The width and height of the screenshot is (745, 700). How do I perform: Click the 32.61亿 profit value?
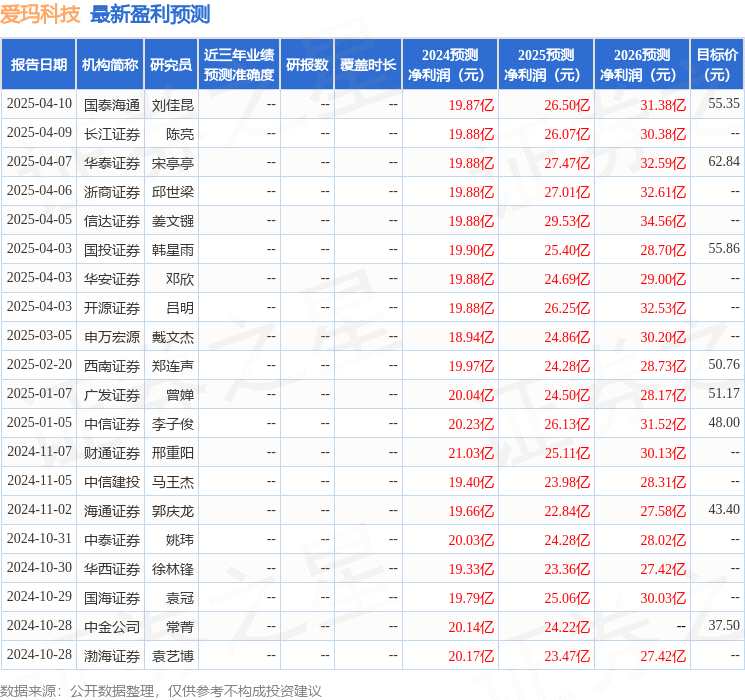663,192
